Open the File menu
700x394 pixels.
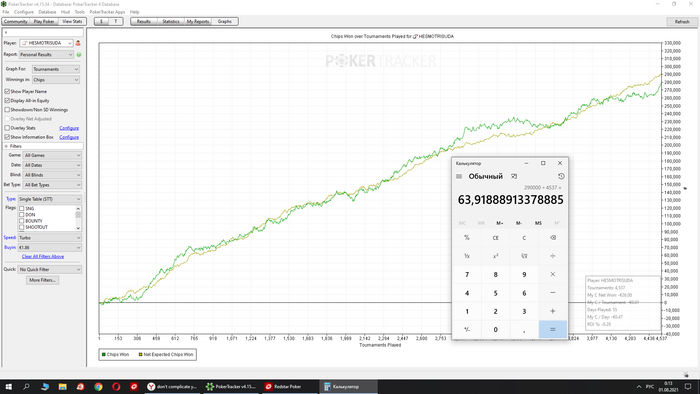tap(6, 12)
